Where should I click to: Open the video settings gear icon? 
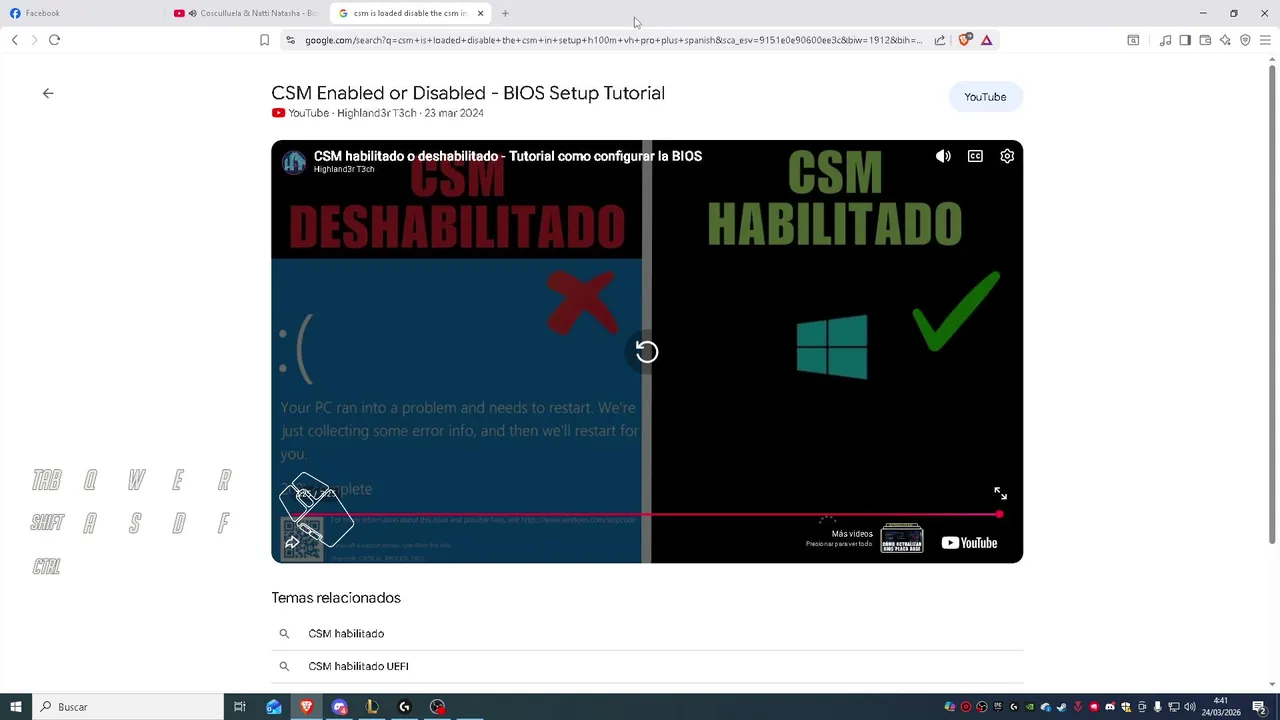click(1007, 156)
